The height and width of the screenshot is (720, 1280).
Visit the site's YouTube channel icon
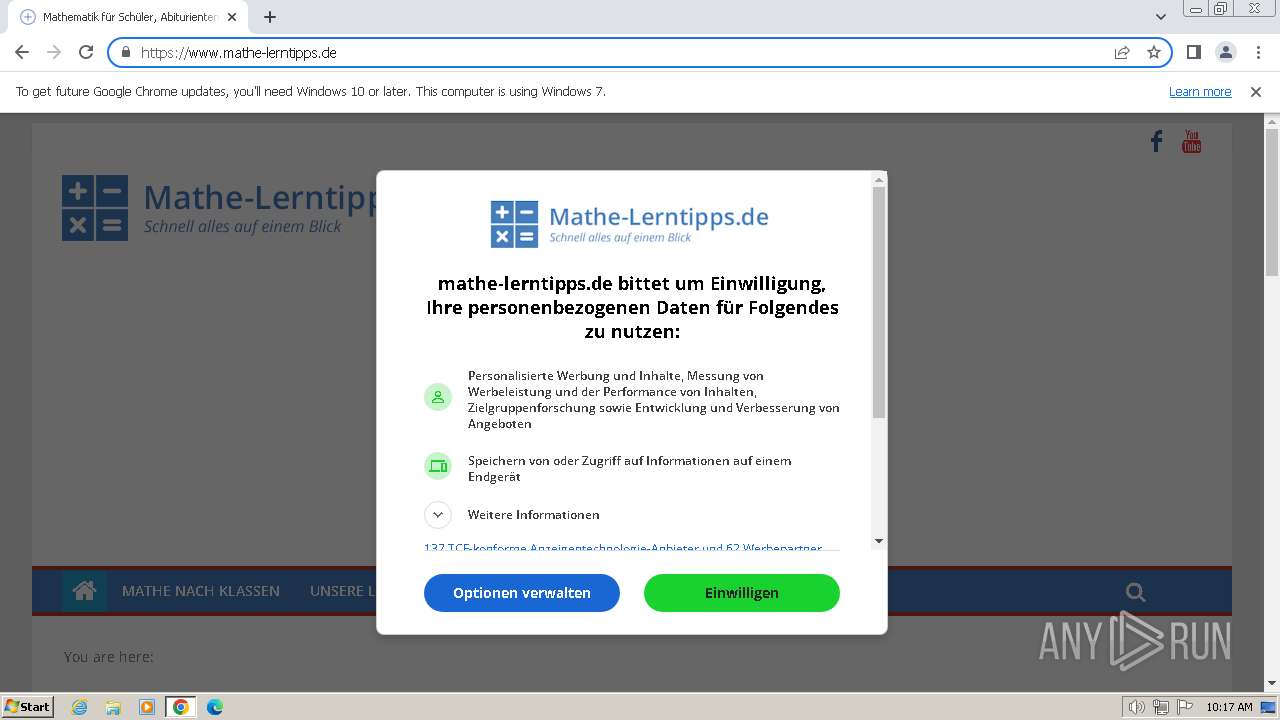[1191, 142]
